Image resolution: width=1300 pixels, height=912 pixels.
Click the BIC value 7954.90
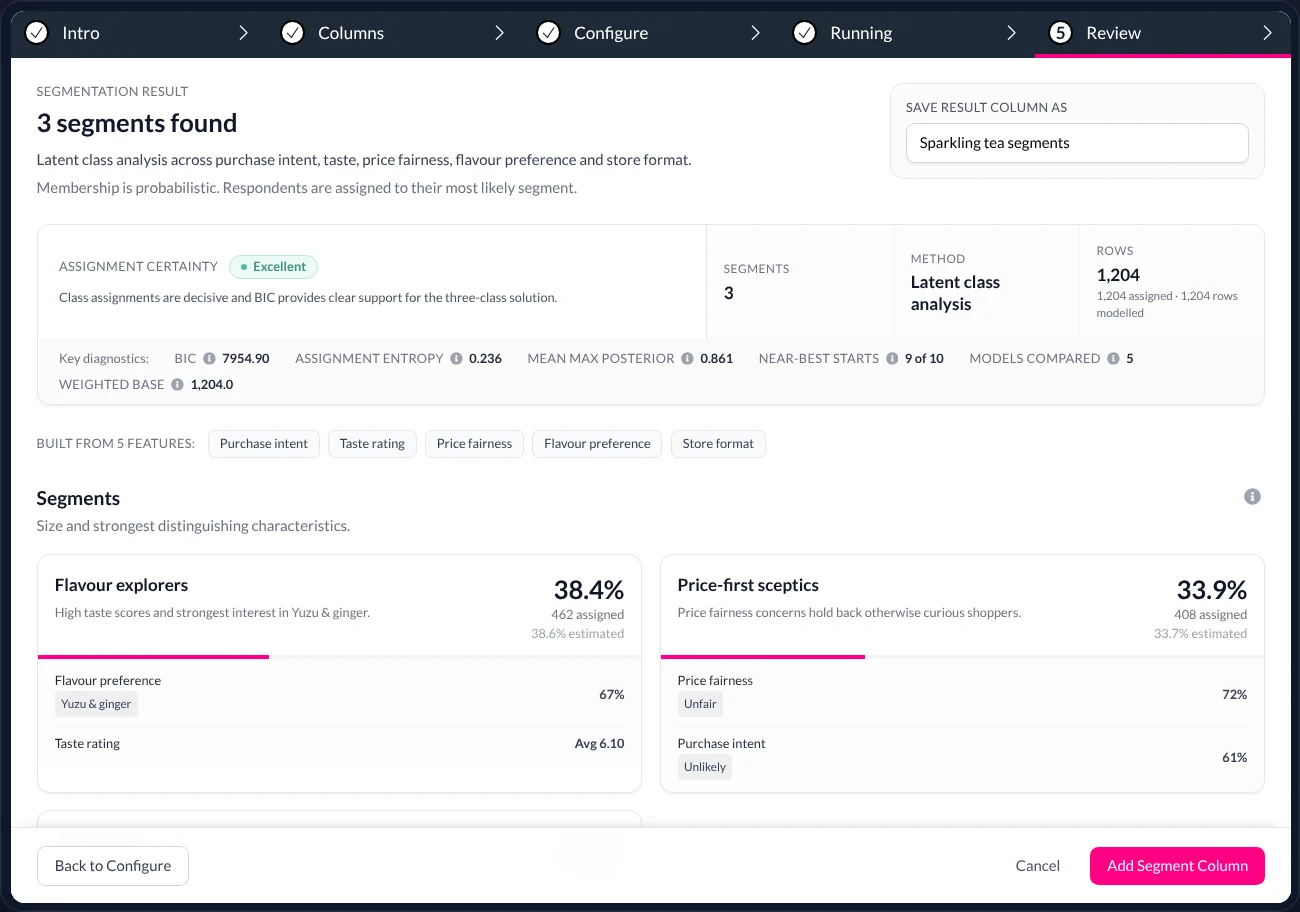[x=246, y=359]
